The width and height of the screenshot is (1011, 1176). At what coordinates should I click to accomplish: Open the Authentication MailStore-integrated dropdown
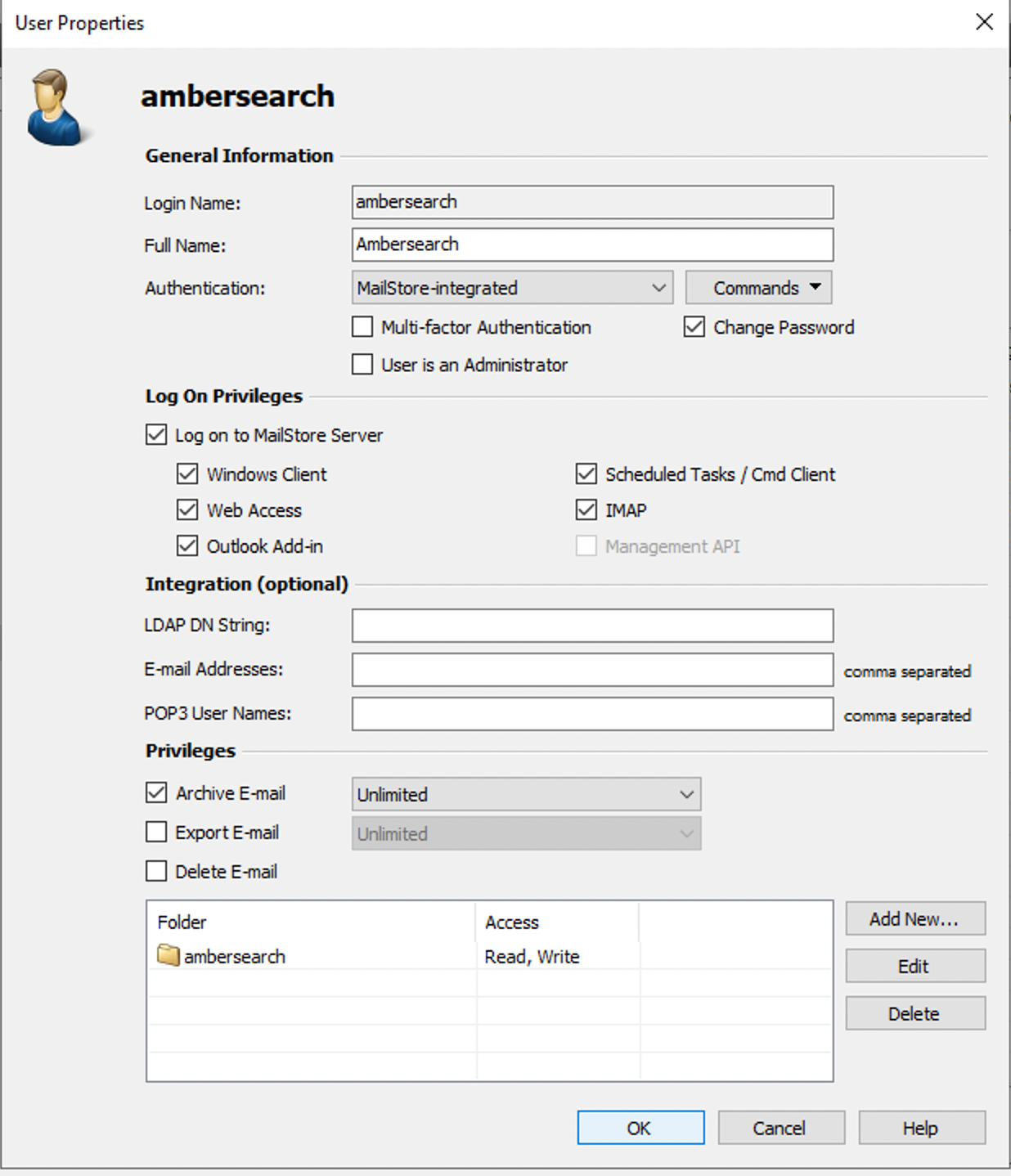click(x=513, y=288)
